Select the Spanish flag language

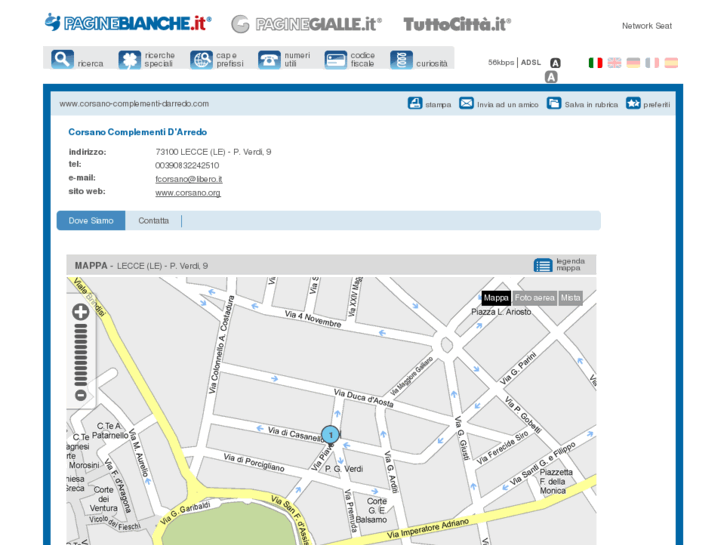click(671, 63)
